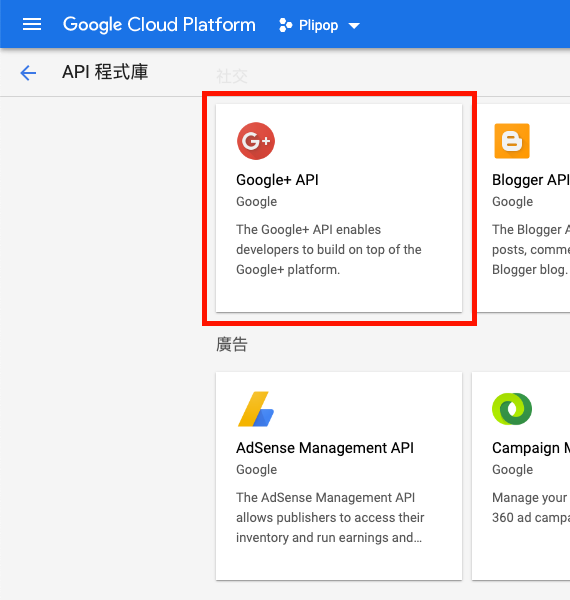Click the Google Cloud Platform logo text
570x600 pixels.
point(159,25)
